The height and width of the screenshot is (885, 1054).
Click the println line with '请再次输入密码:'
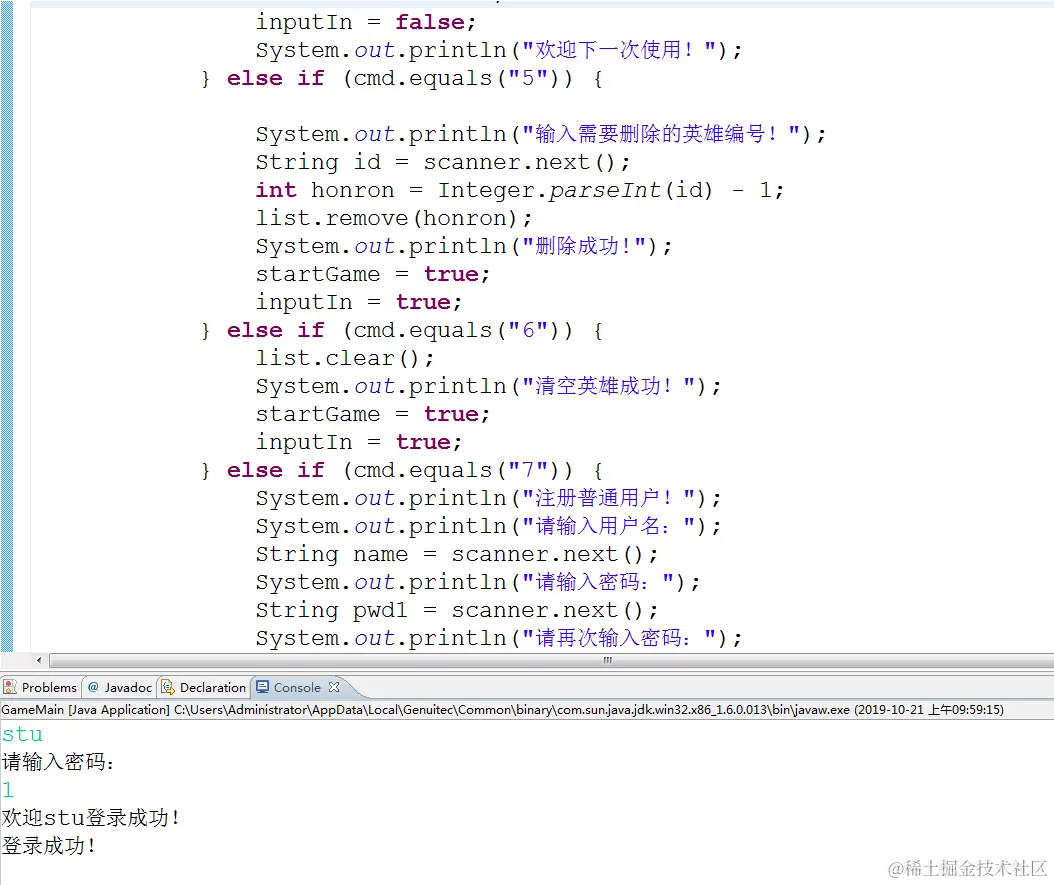point(499,638)
